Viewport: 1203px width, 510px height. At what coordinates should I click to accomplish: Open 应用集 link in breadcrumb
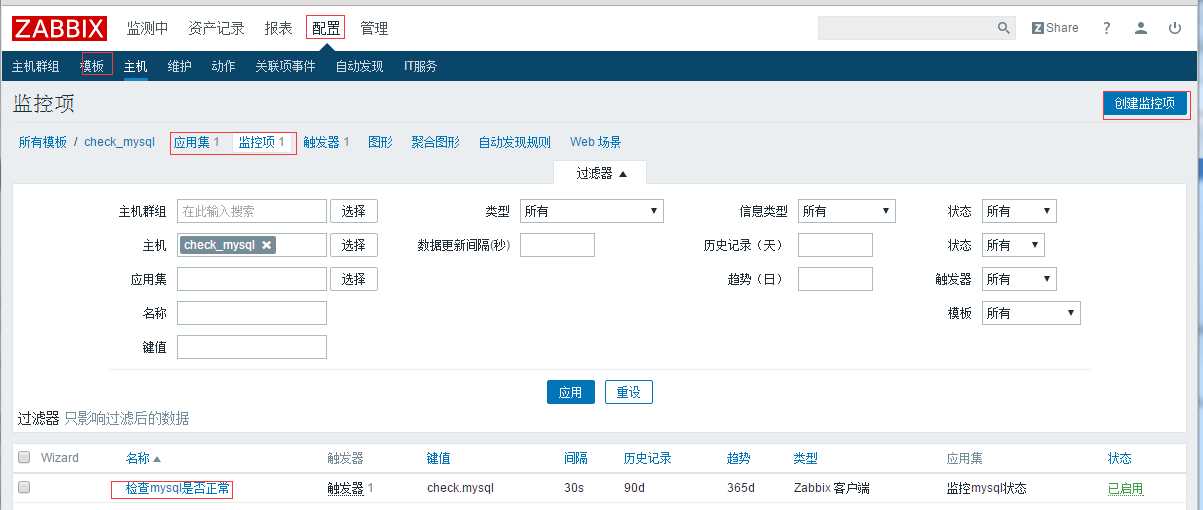(x=192, y=143)
